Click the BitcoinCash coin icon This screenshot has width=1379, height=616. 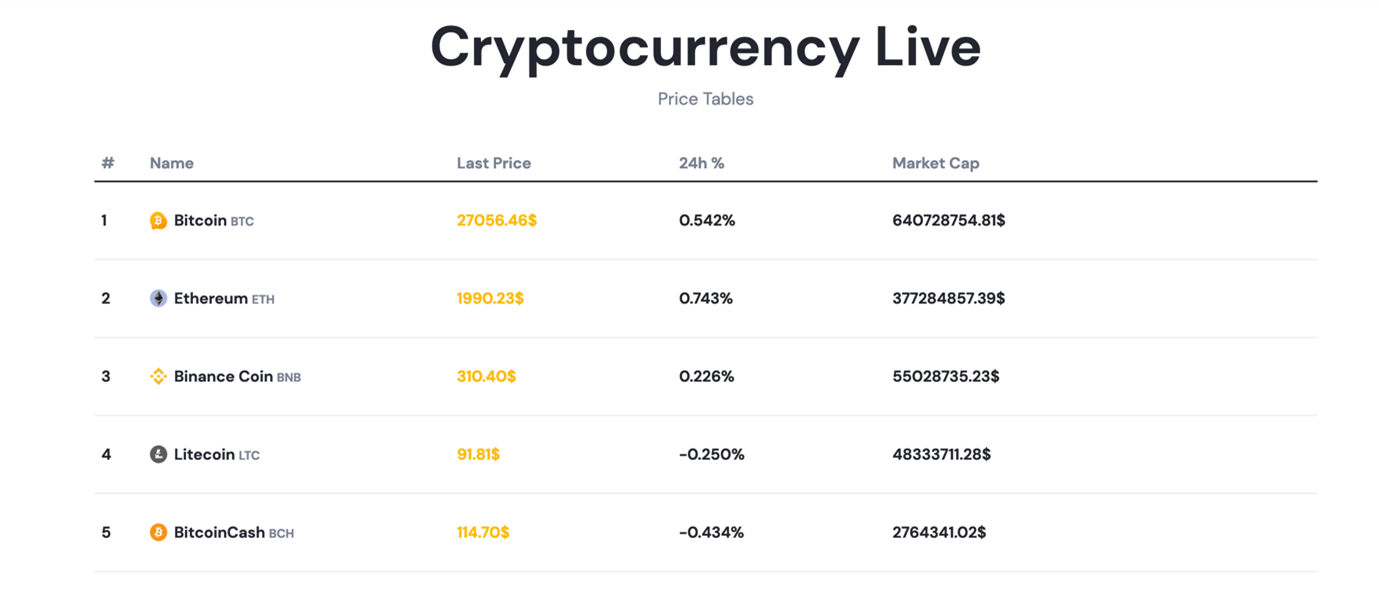[x=158, y=533]
